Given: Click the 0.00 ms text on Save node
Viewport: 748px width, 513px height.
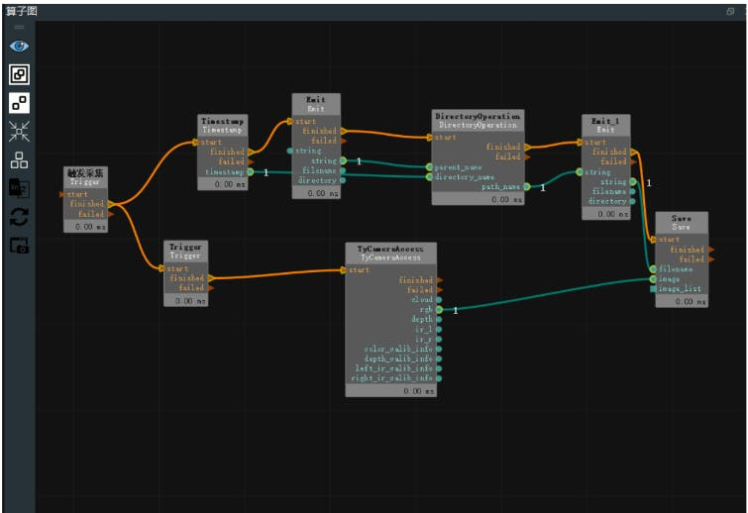Looking at the screenshot, I should [x=690, y=302].
